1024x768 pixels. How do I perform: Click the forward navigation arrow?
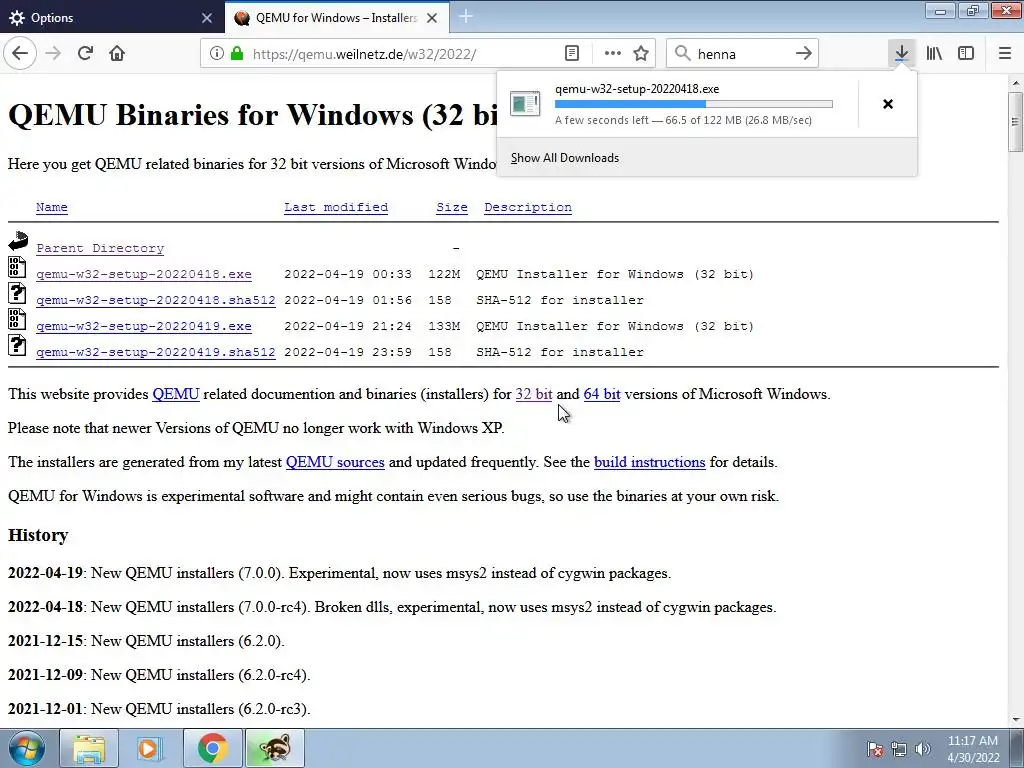[x=53, y=53]
